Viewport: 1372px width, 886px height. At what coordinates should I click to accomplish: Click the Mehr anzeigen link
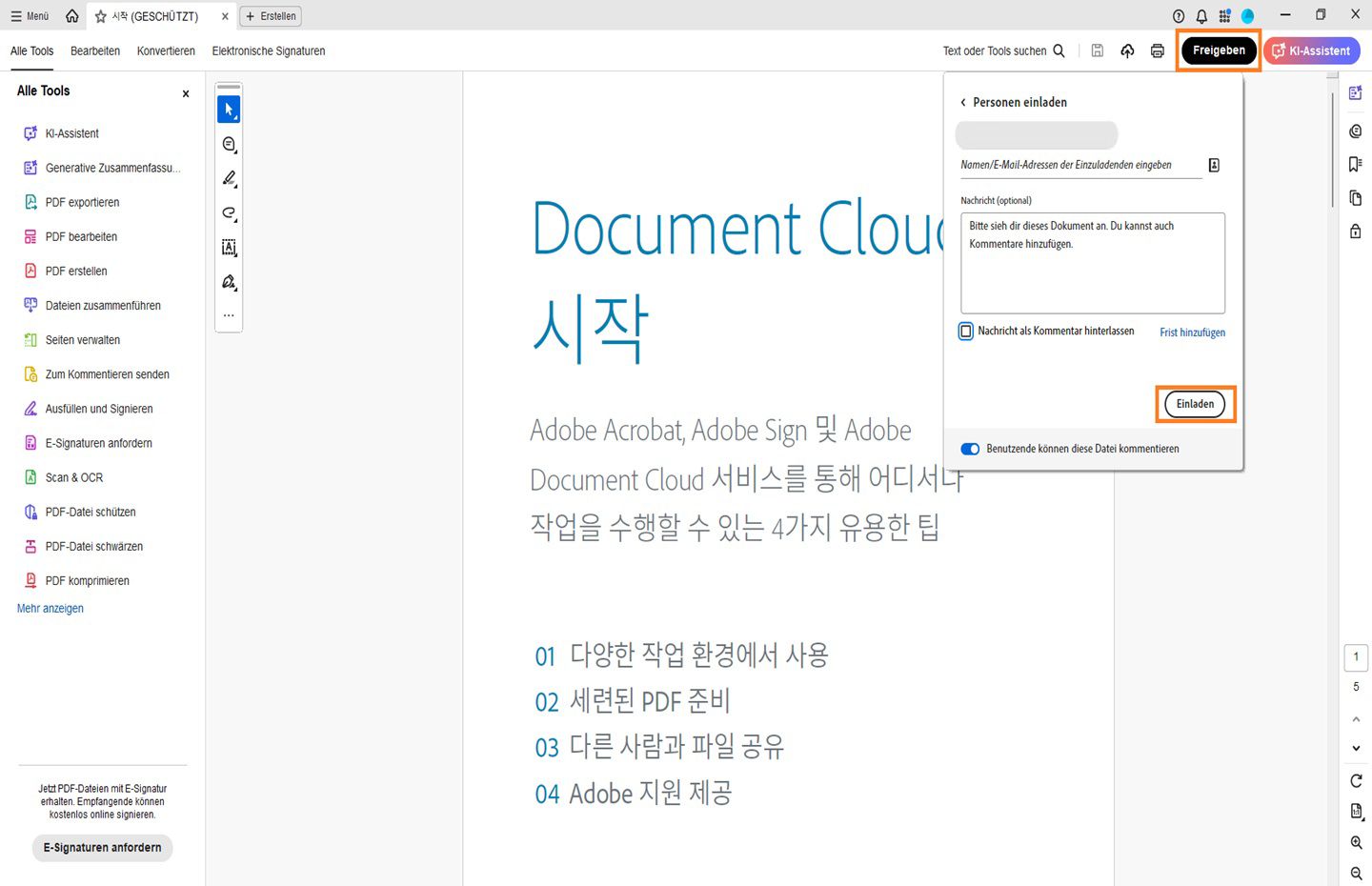[50, 609]
